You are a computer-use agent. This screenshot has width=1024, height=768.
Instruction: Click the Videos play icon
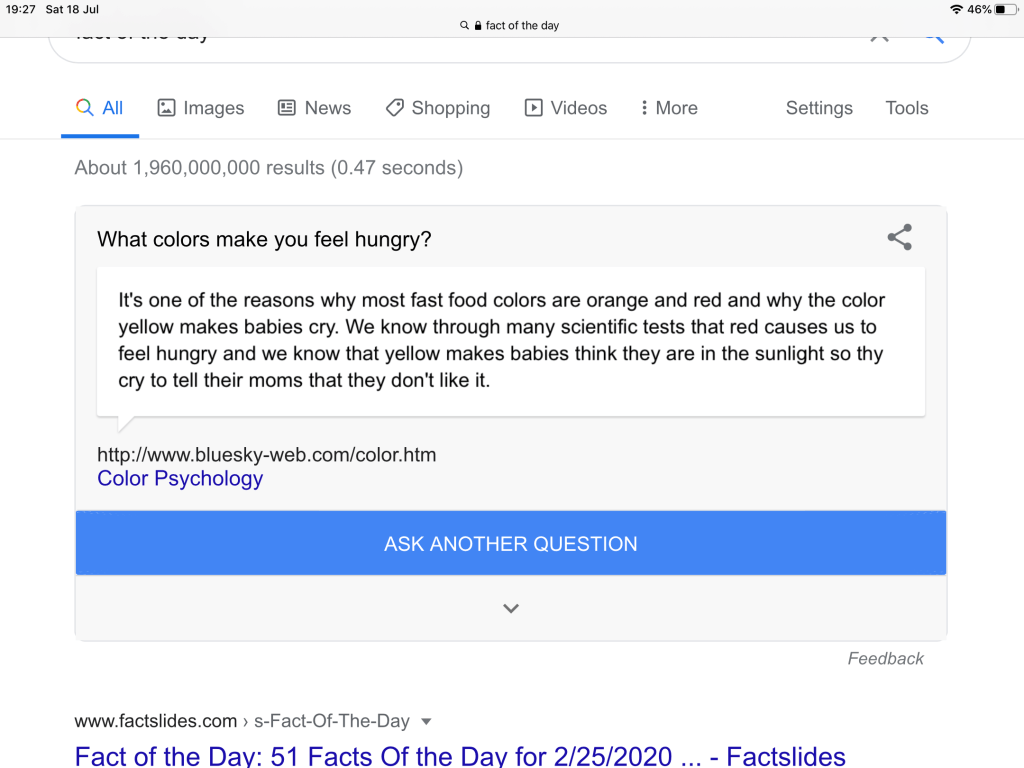coord(534,108)
